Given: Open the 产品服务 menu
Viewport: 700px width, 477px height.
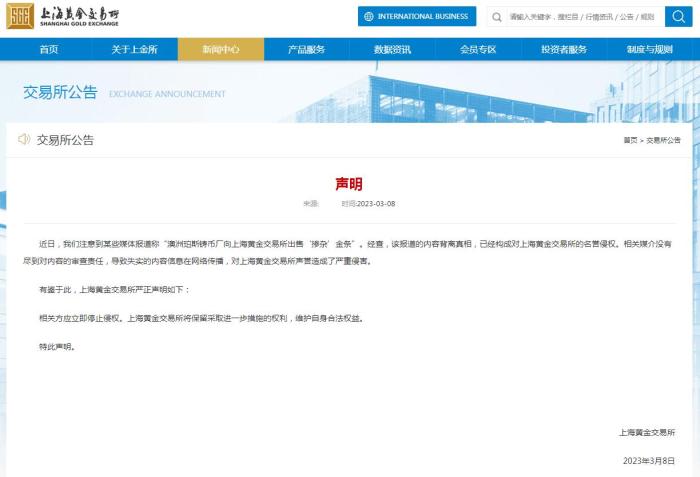Looking at the screenshot, I should click(x=306, y=49).
